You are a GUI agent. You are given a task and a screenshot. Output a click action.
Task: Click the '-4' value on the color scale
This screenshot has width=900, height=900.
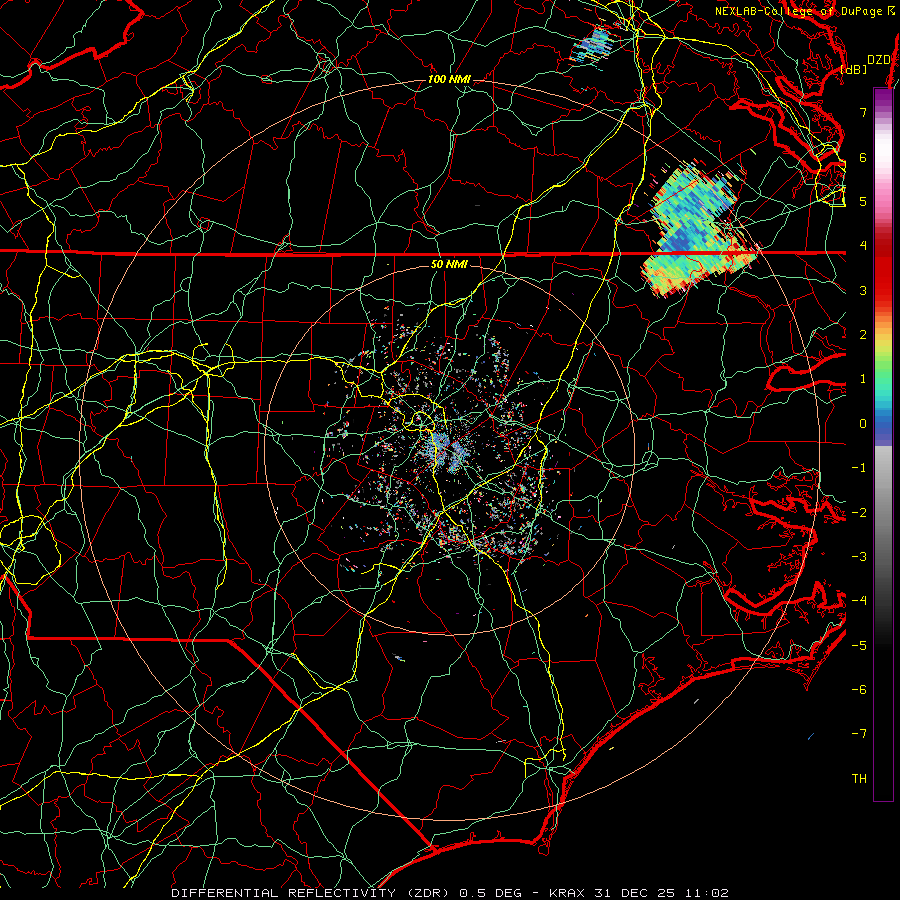click(x=859, y=601)
